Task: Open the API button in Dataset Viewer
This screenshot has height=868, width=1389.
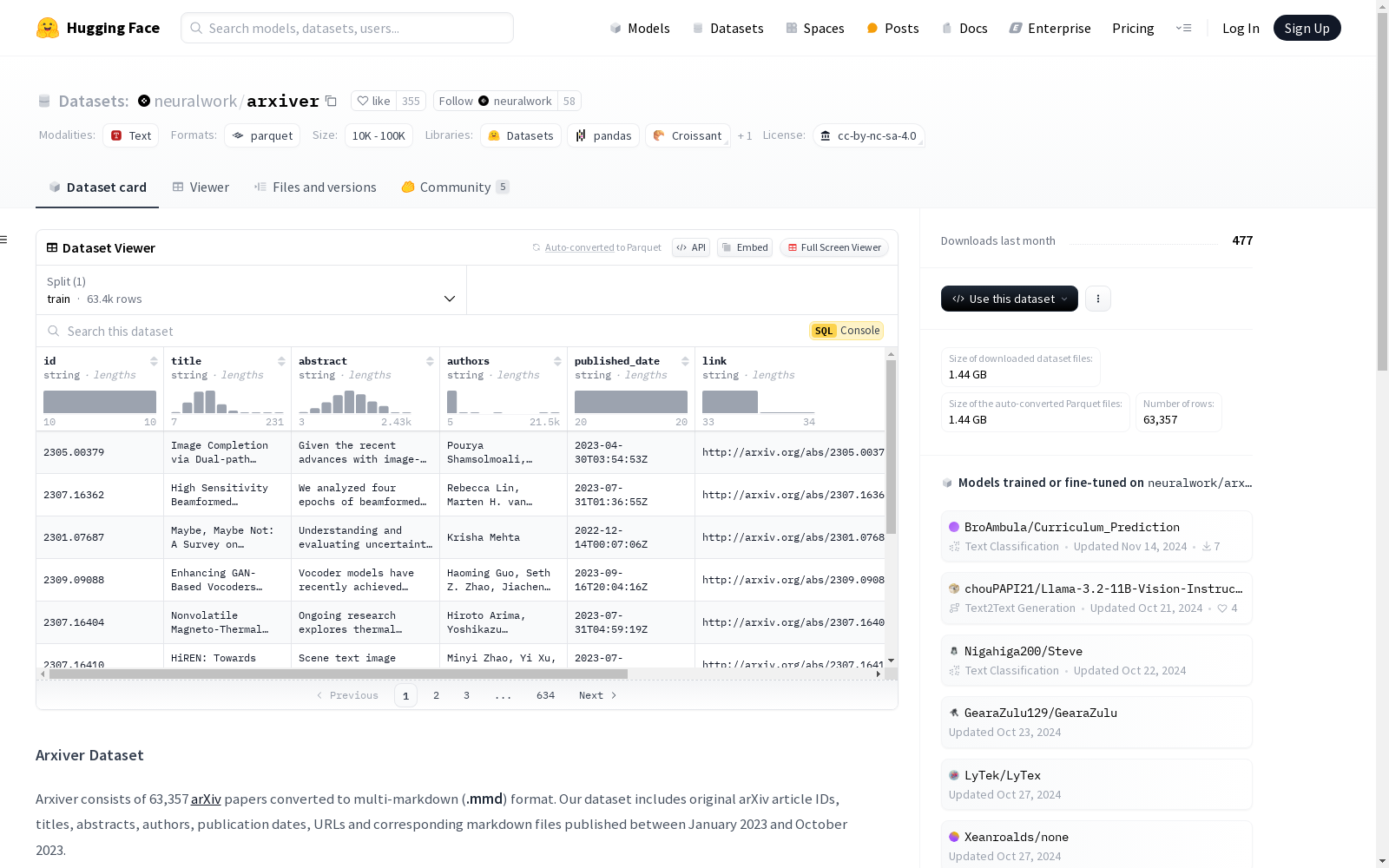Action: (691, 247)
